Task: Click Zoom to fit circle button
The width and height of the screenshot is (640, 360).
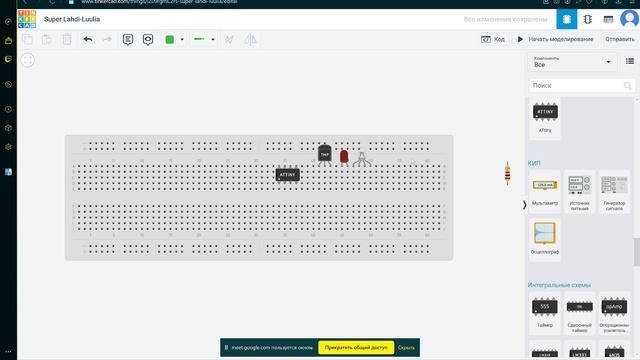Action: click(x=27, y=60)
